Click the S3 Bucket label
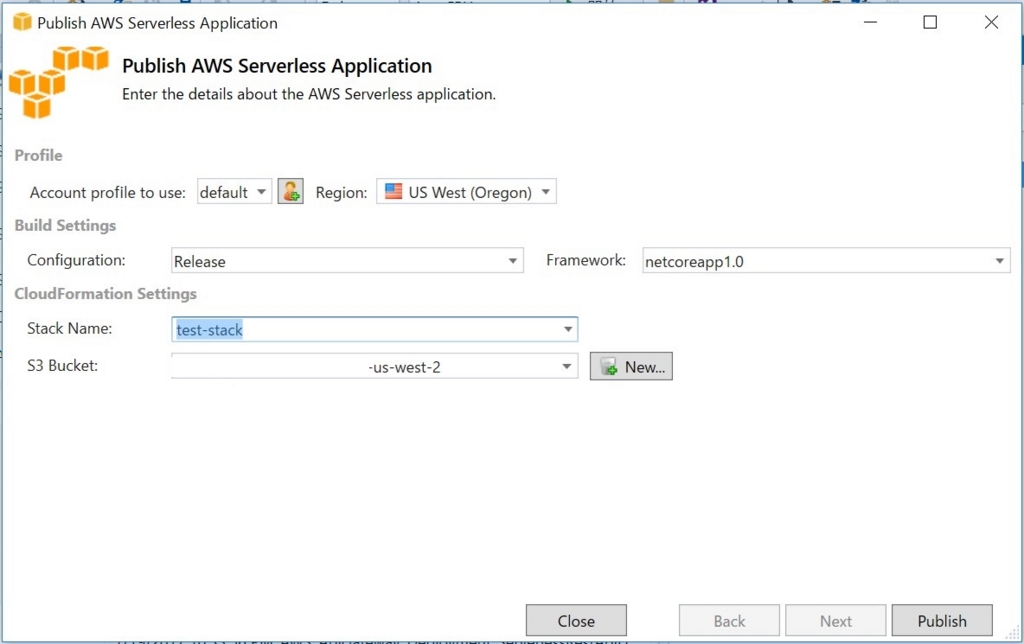The width and height of the screenshot is (1024, 644). [x=62, y=366]
